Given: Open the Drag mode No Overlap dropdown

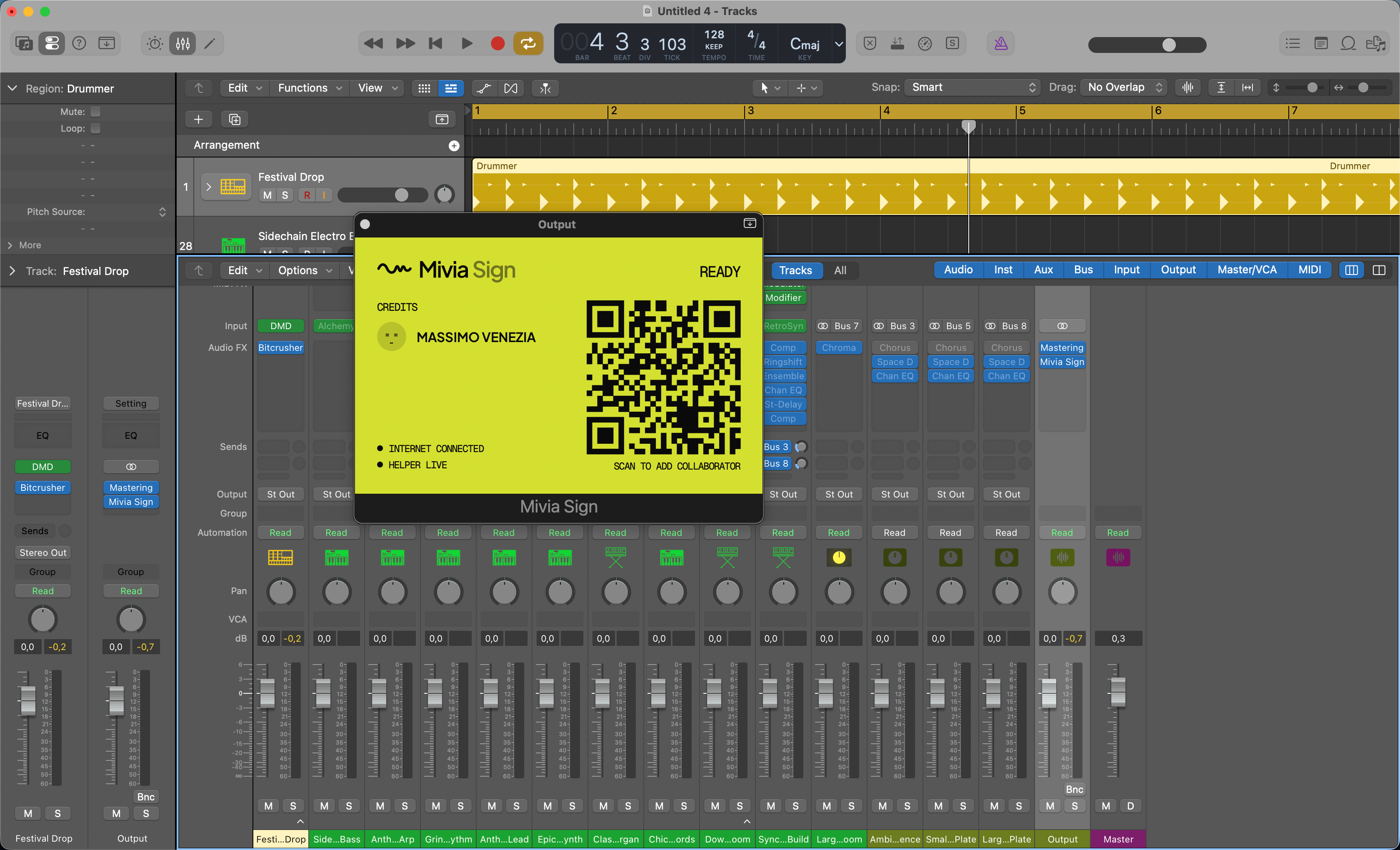Looking at the screenshot, I should (1122, 87).
